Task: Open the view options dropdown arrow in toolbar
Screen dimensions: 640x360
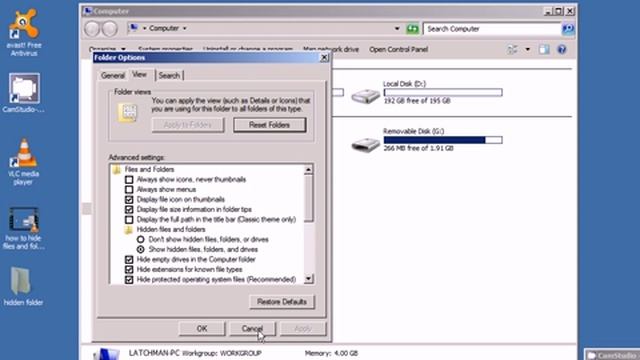Action: [x=528, y=50]
